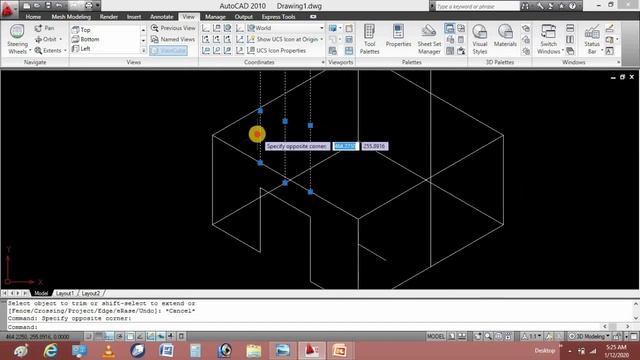Expand the Coordinates panel arrow
Image resolution: width=640 pixels, height=360 pixels.
[323, 62]
